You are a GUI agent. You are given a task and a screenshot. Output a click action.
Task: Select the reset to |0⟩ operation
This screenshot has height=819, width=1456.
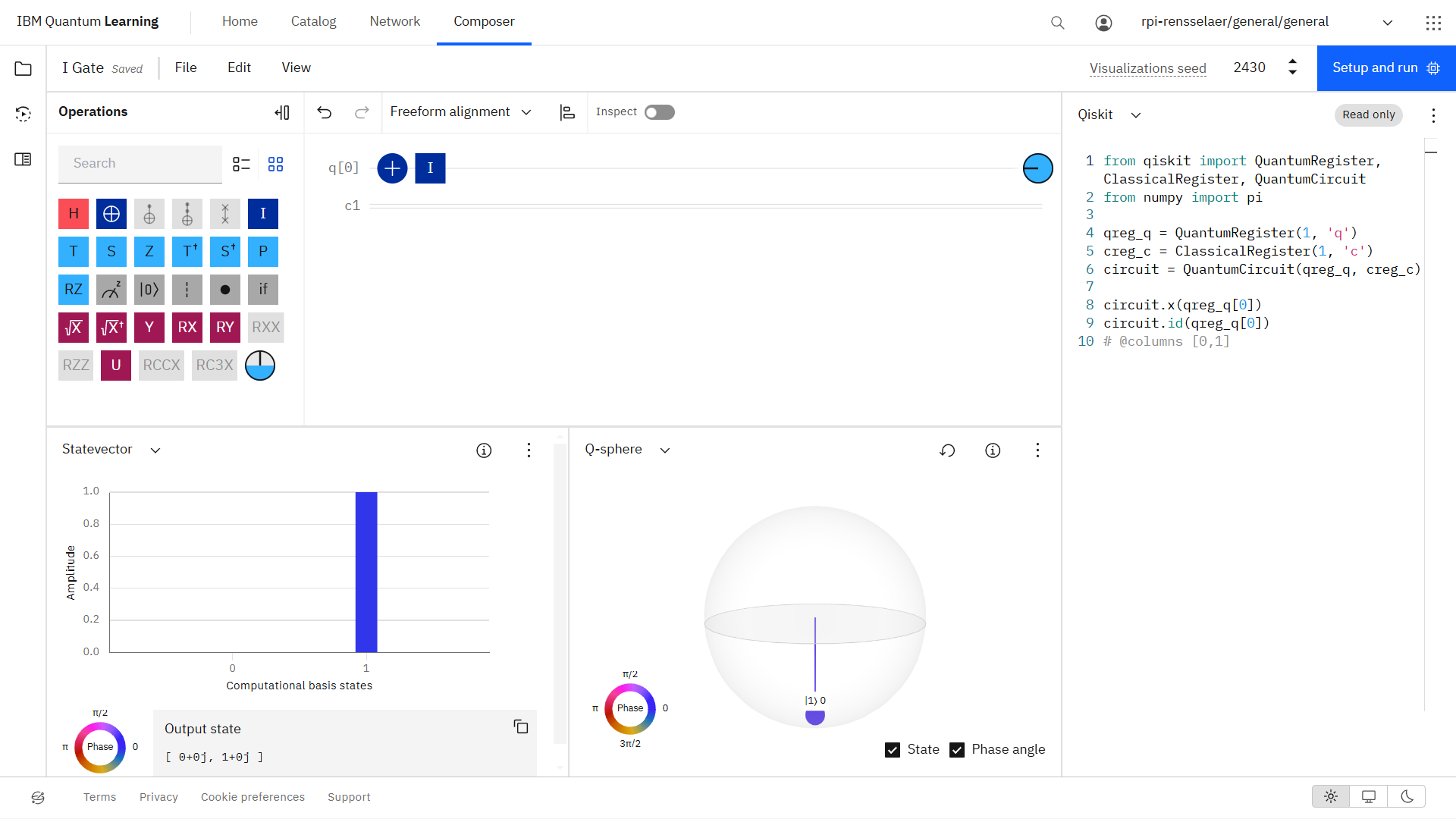pos(149,290)
